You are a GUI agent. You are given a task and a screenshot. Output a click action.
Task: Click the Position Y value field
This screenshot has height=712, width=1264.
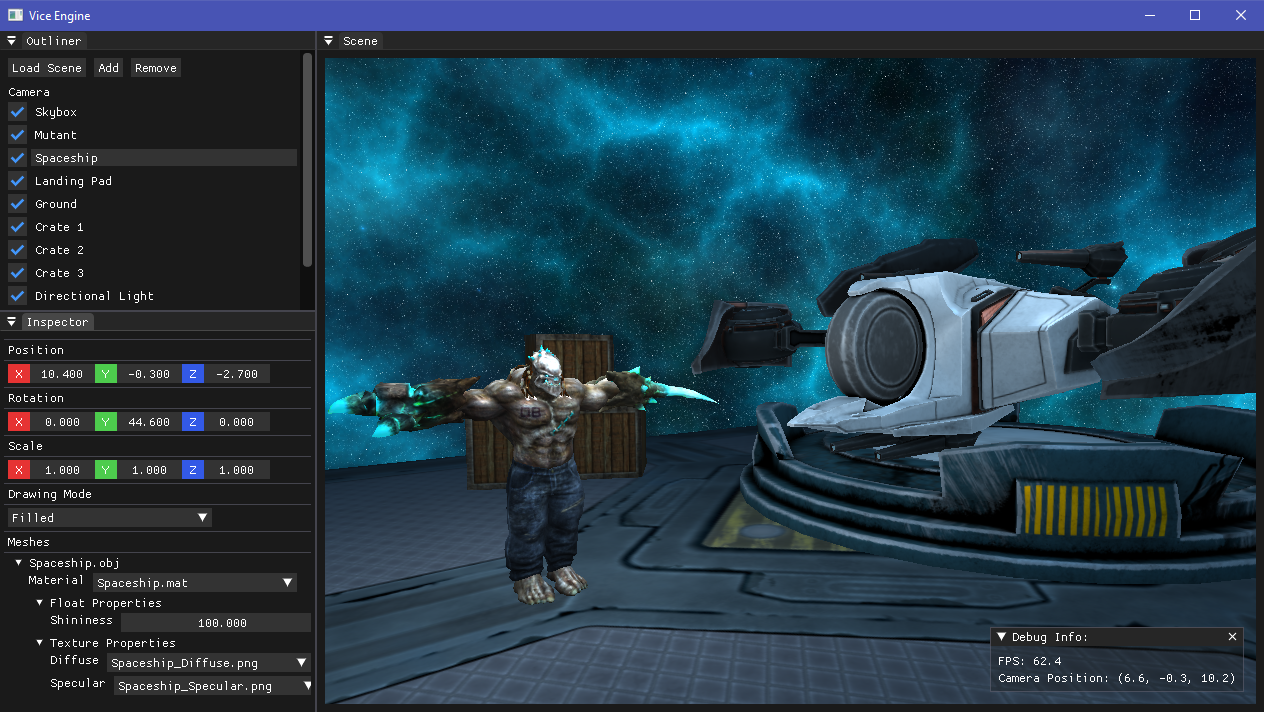(x=149, y=374)
